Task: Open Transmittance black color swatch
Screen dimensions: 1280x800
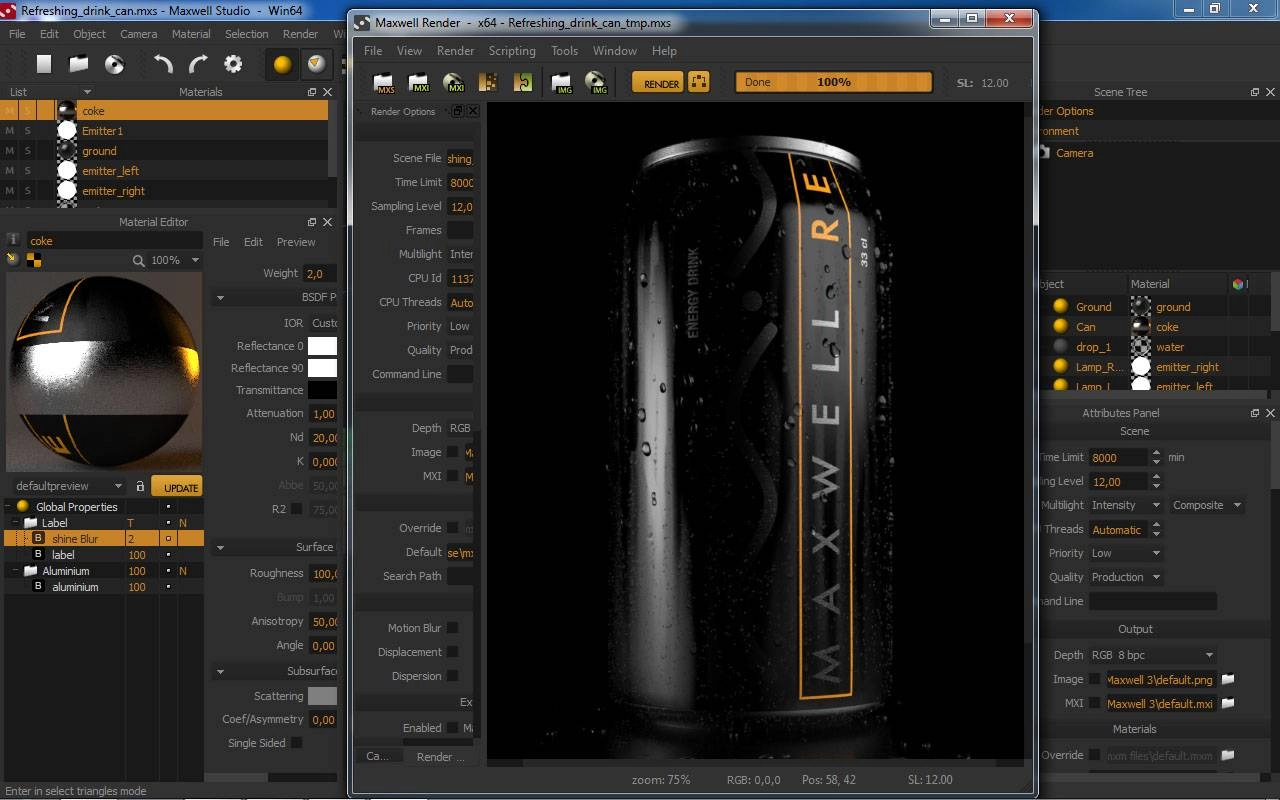Action: click(322, 390)
